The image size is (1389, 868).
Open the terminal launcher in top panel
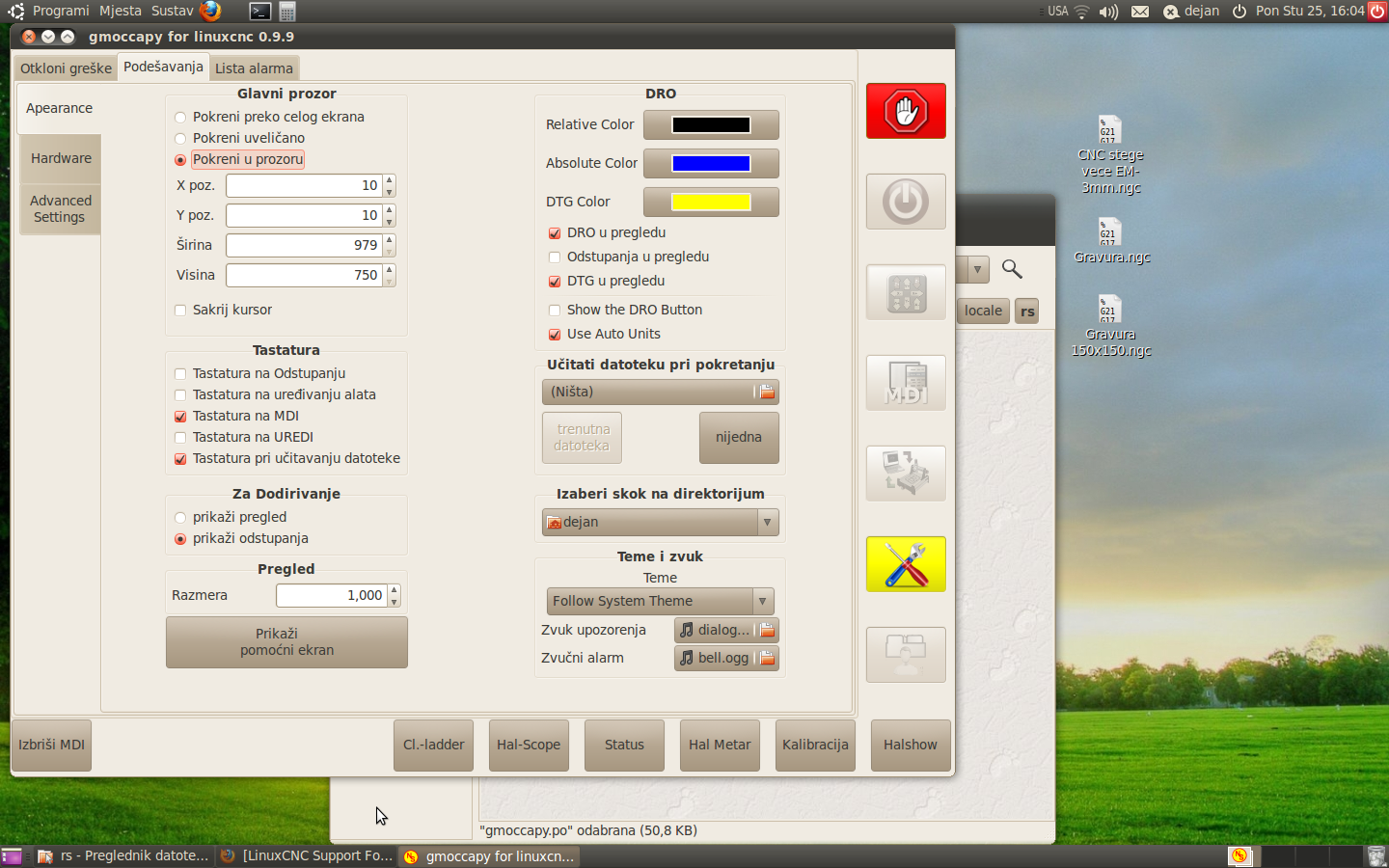pos(260,12)
